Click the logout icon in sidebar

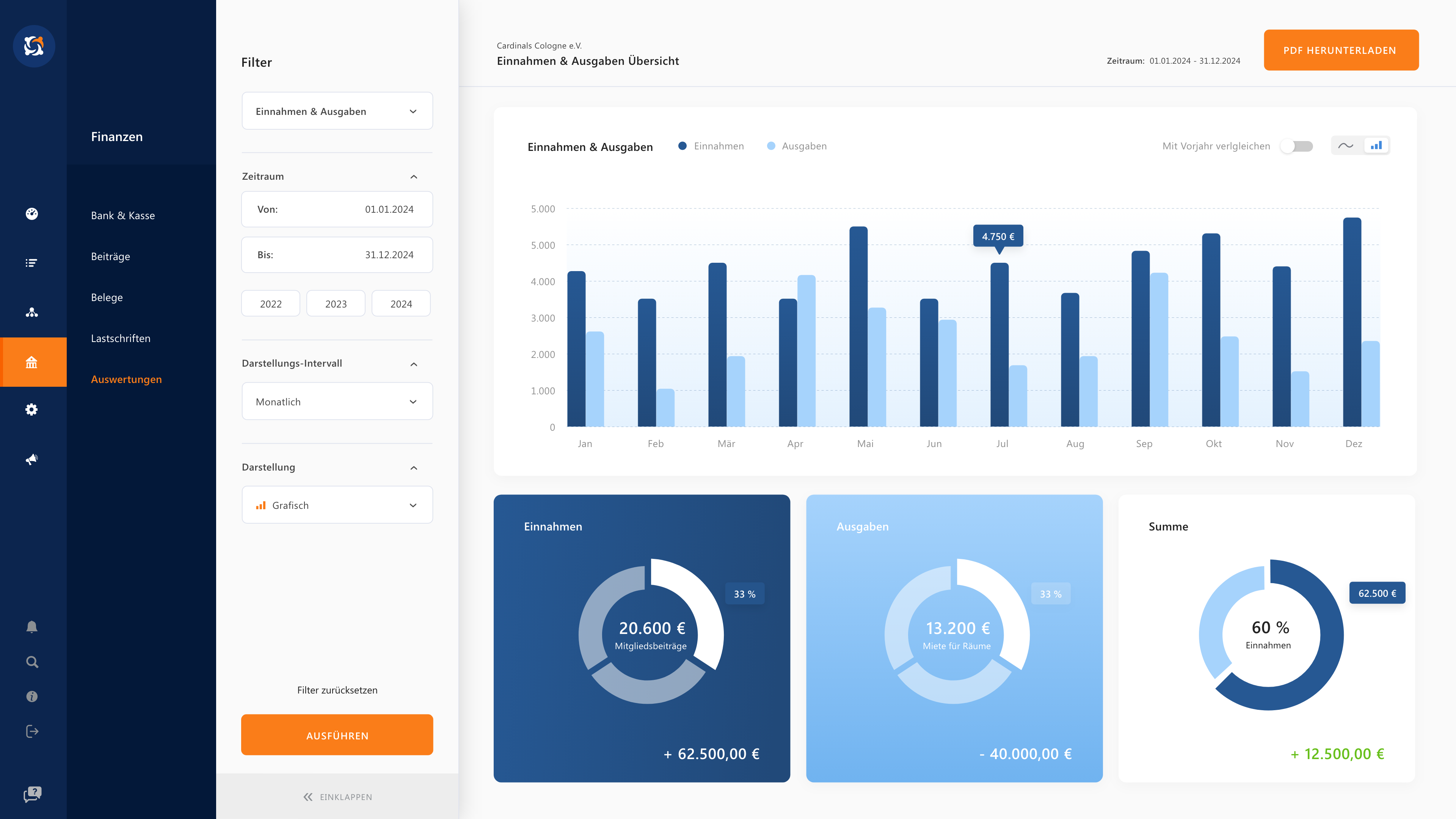[x=31, y=731]
